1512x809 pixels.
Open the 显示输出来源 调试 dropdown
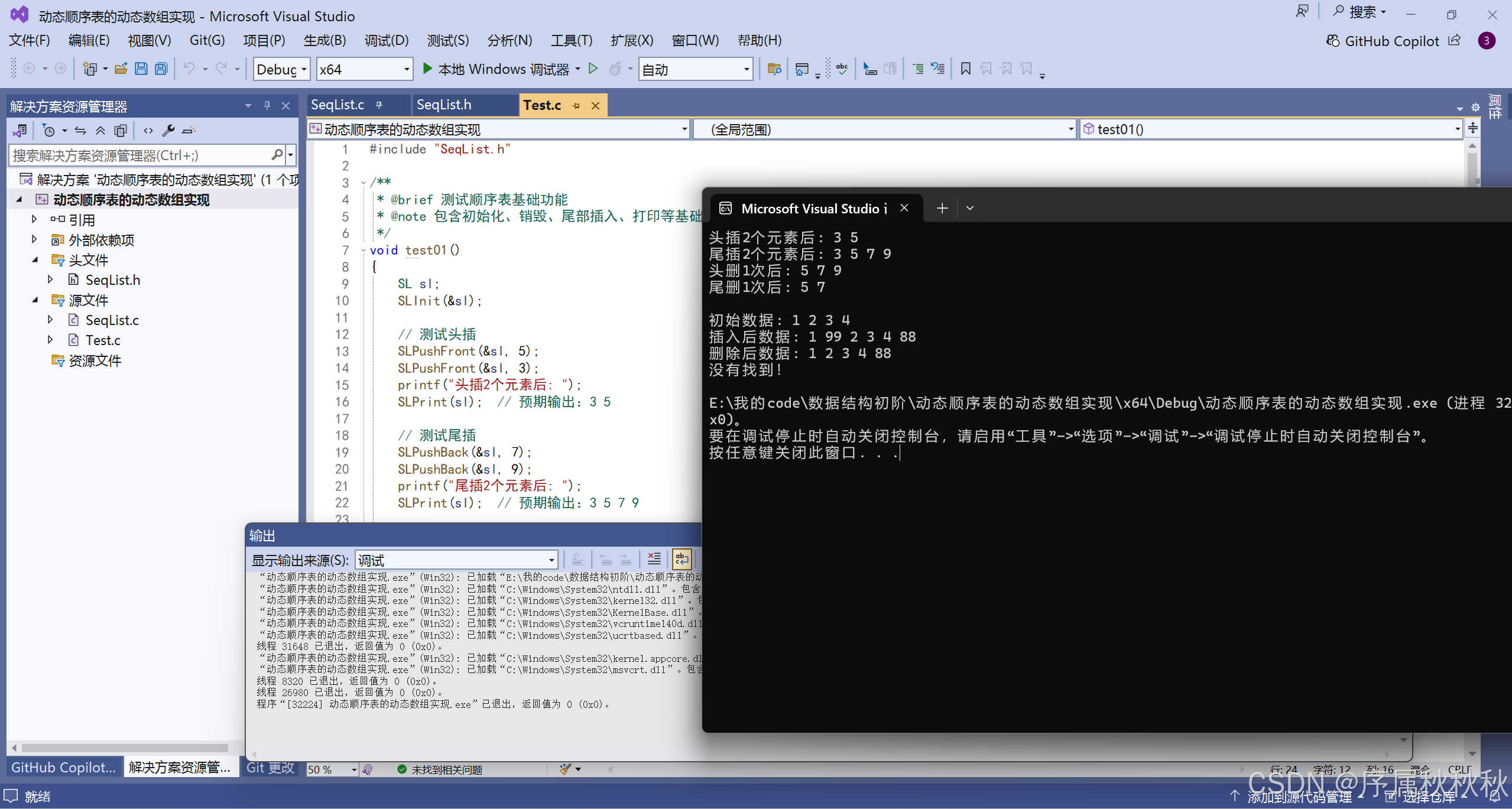pos(456,560)
